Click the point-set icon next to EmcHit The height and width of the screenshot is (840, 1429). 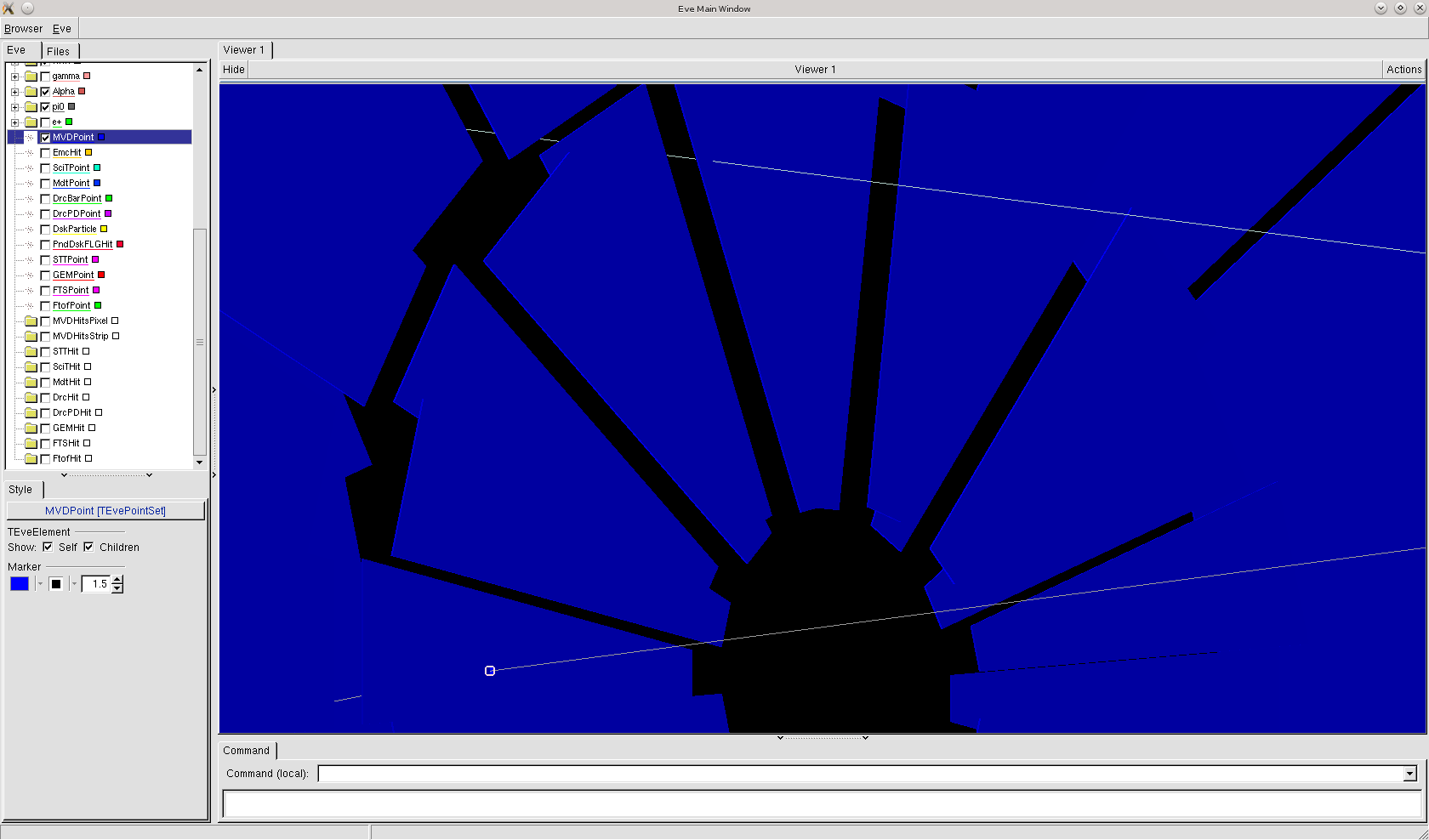point(31,153)
